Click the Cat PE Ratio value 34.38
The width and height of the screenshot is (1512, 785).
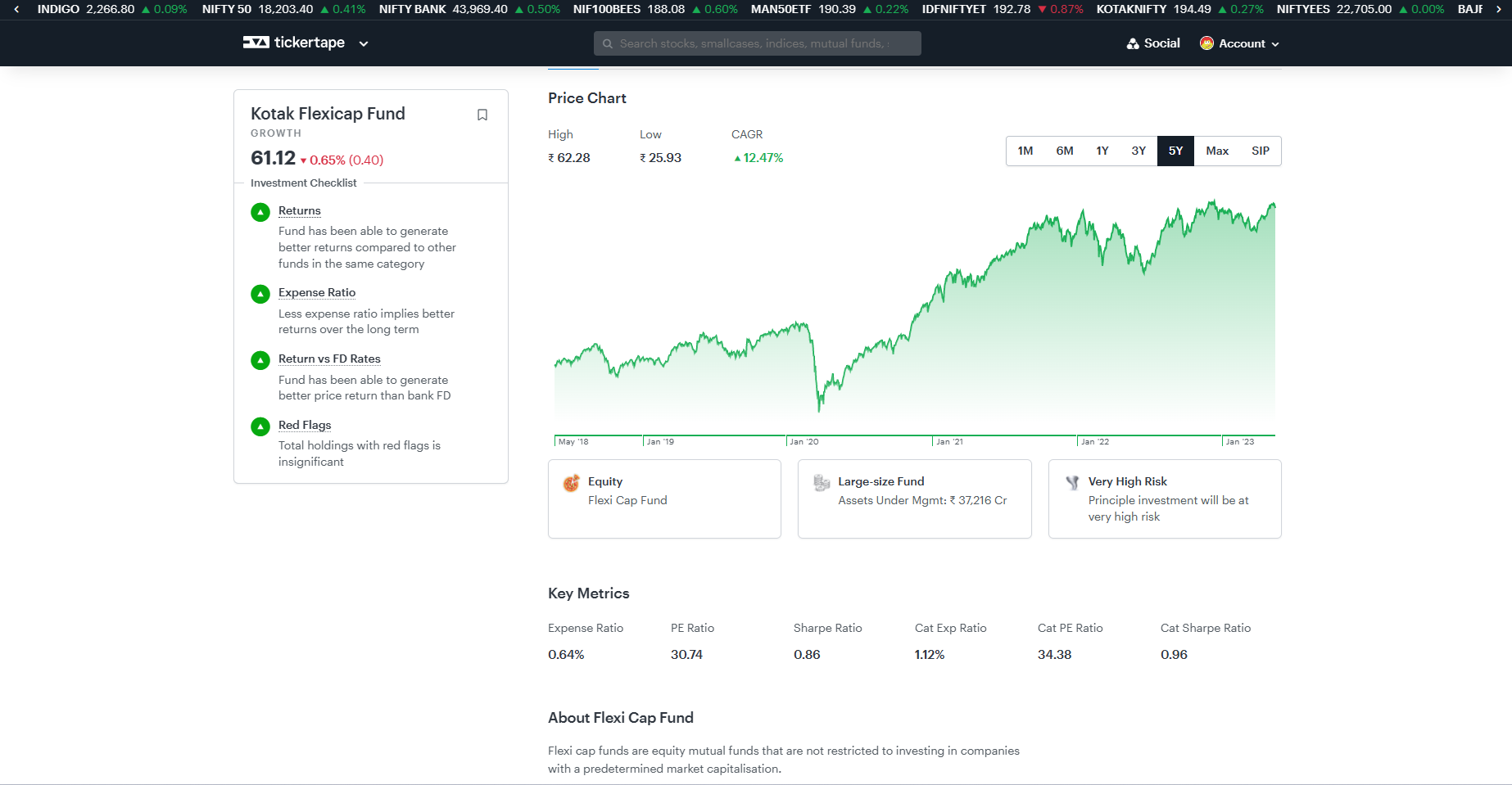click(1054, 654)
